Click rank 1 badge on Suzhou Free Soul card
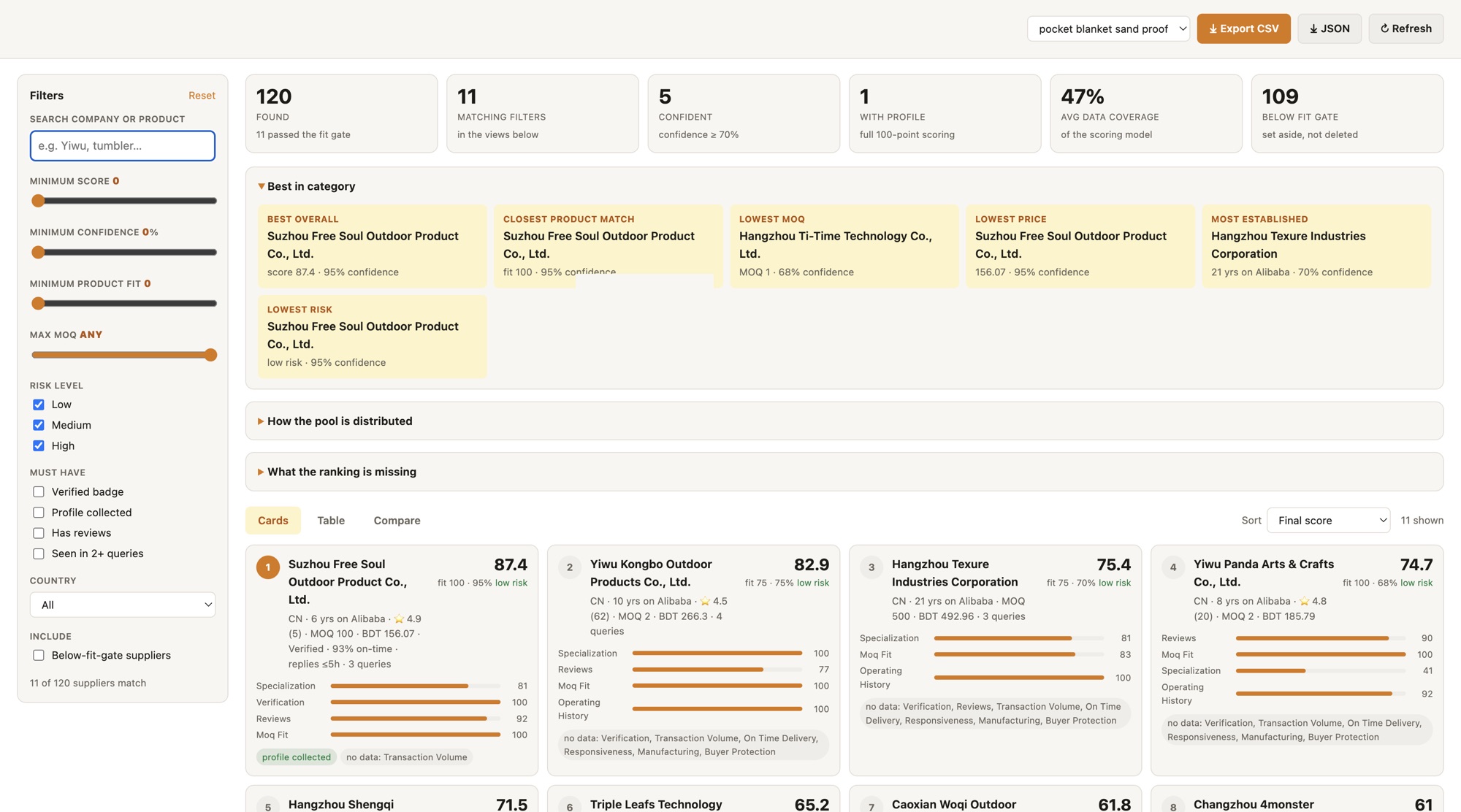1461x812 pixels. tap(268, 567)
